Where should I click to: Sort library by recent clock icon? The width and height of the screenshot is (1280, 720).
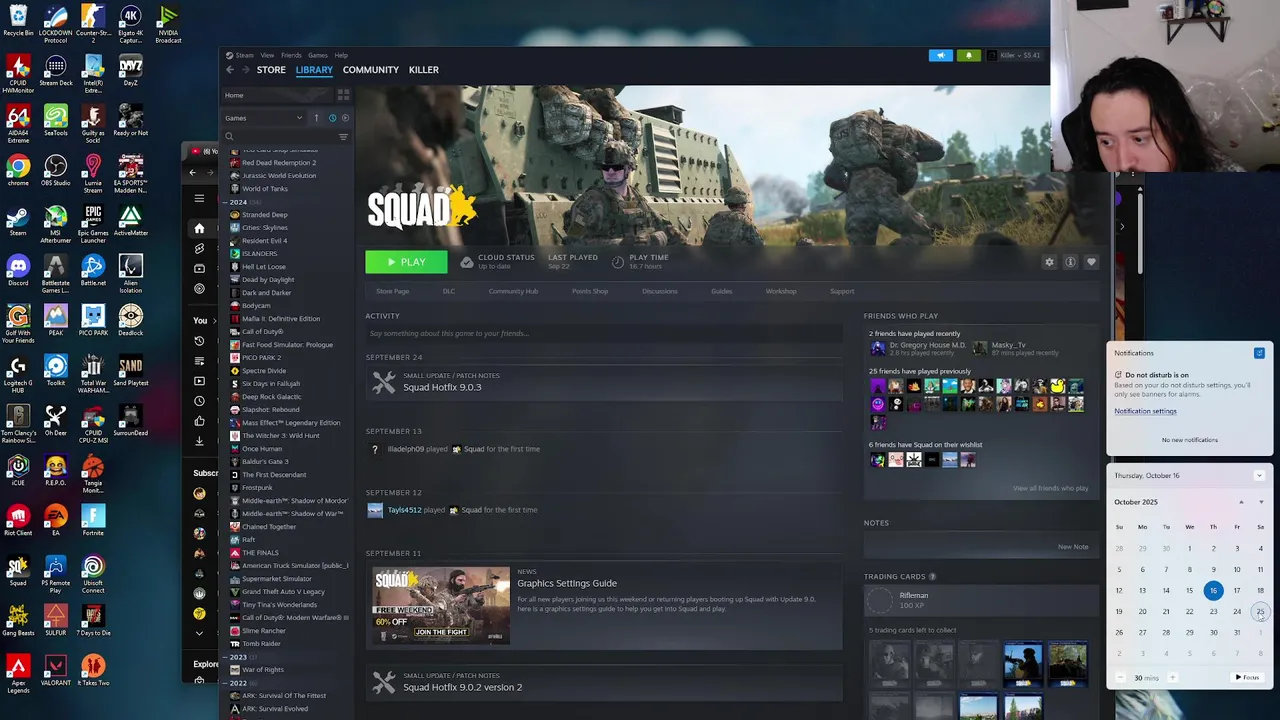pos(332,118)
